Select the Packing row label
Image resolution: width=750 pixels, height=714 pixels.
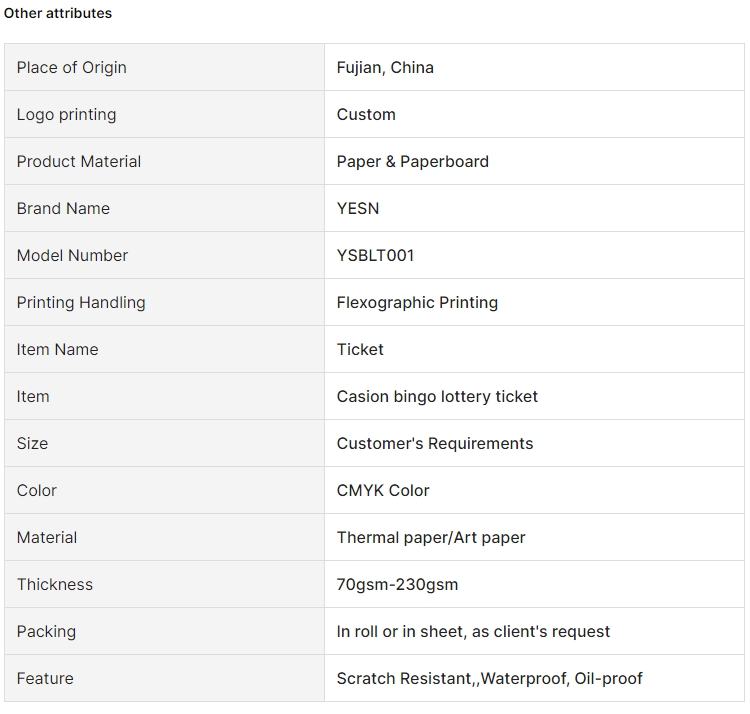(46, 631)
